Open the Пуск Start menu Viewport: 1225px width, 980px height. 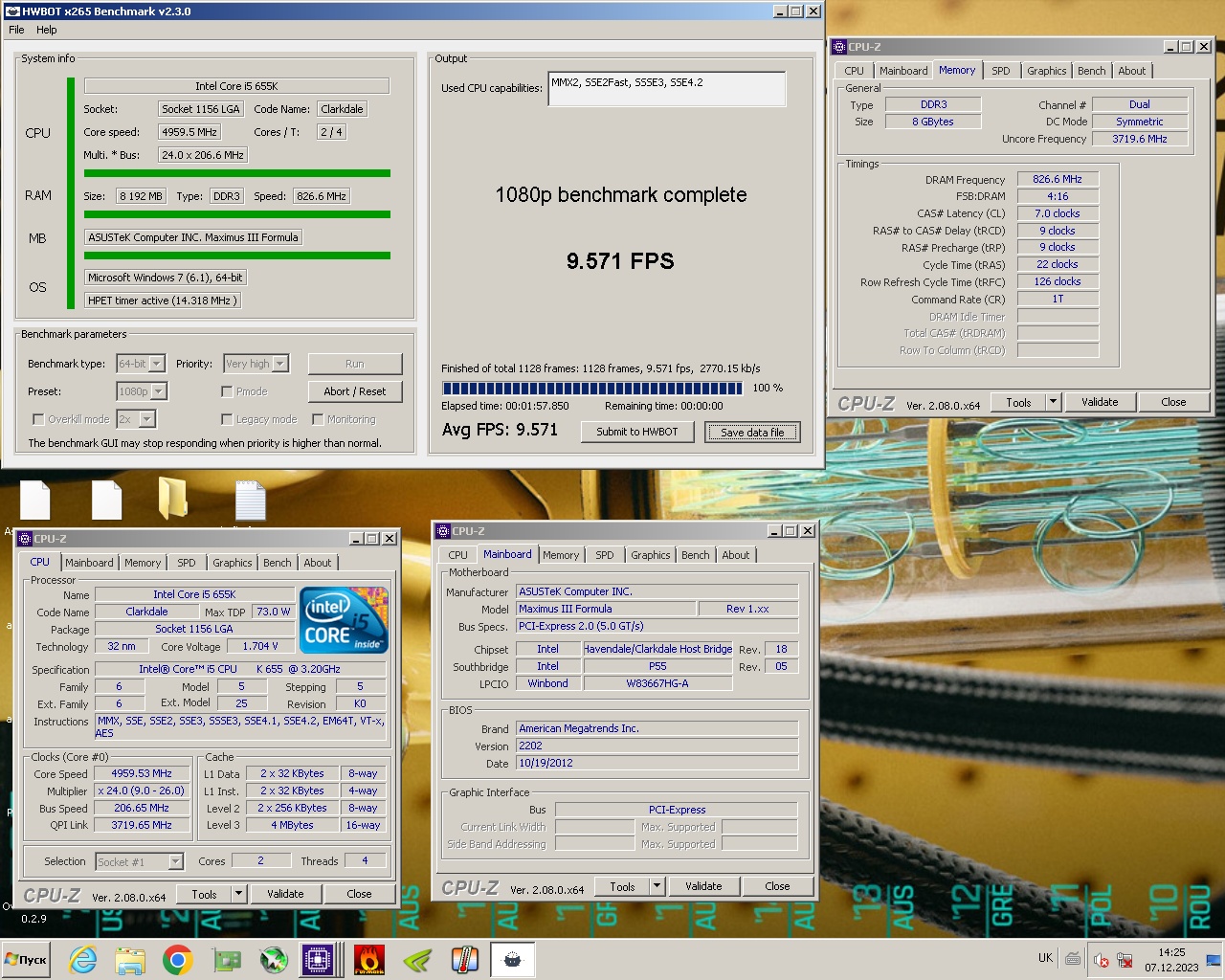click(x=26, y=960)
